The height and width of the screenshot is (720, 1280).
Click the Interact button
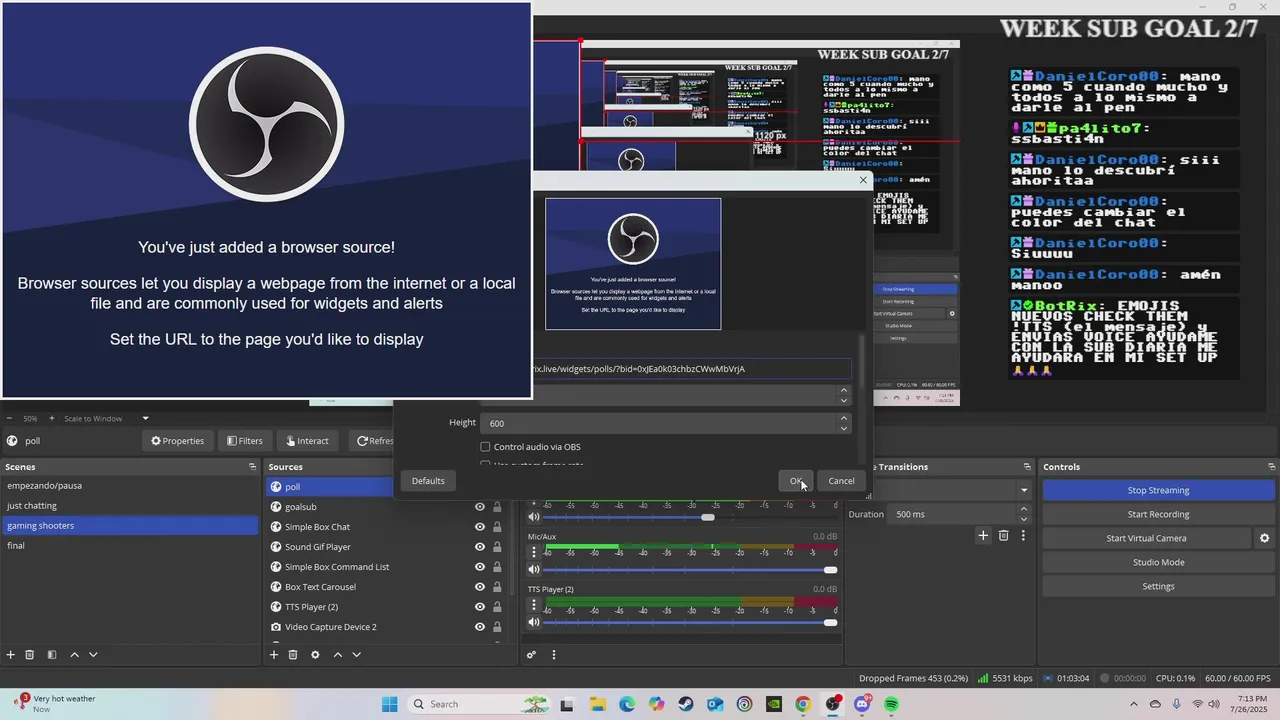tap(307, 441)
